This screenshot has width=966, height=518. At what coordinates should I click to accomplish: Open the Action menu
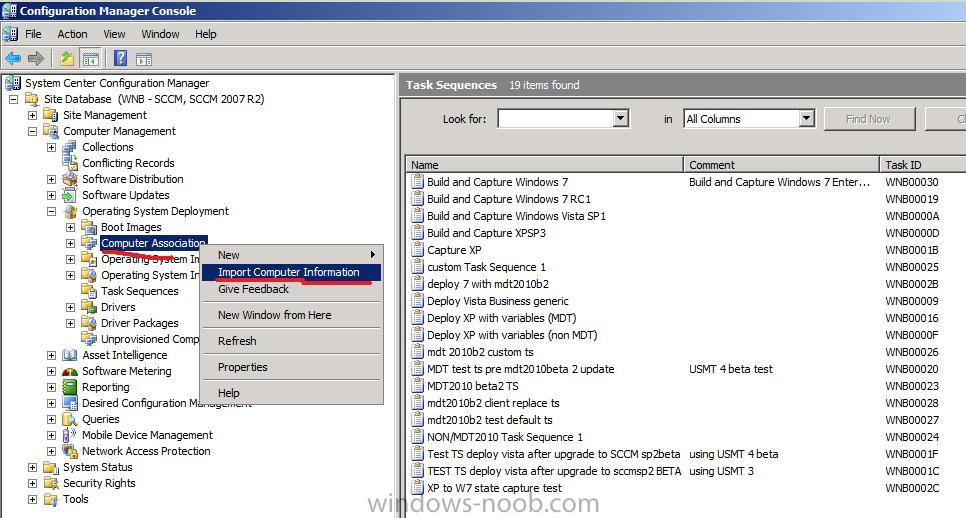pos(72,34)
